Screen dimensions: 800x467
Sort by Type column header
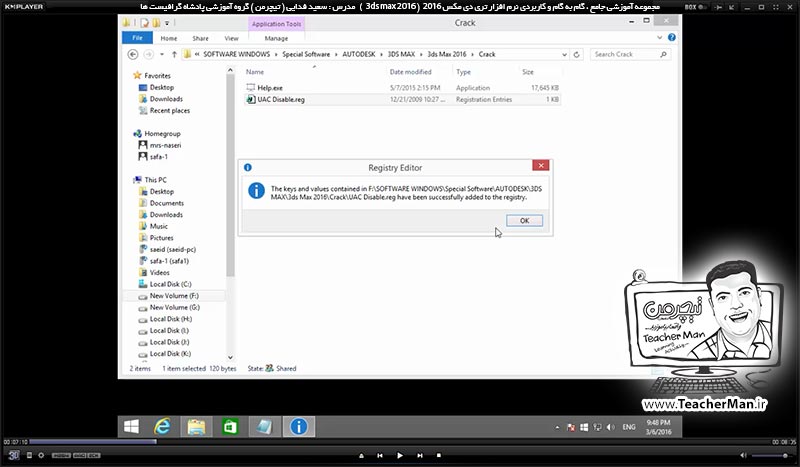pyautogui.click(x=463, y=72)
